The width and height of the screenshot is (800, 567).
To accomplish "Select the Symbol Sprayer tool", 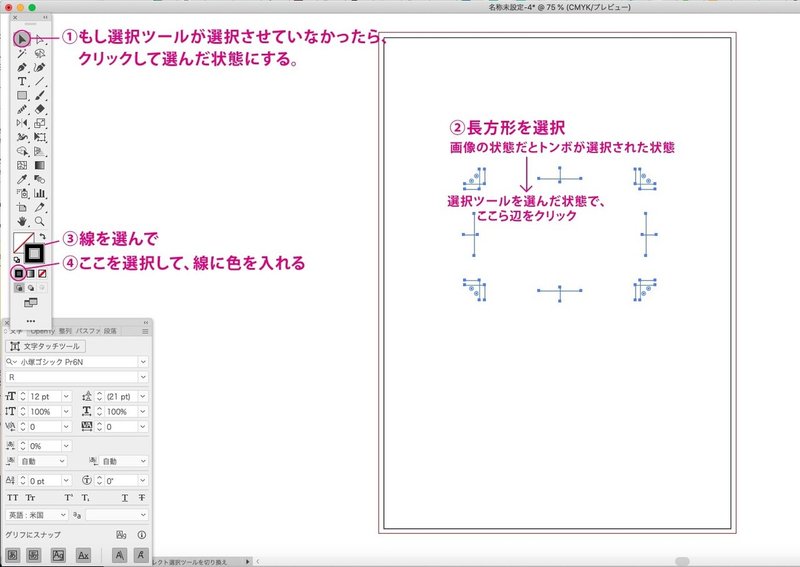I will [x=22, y=193].
